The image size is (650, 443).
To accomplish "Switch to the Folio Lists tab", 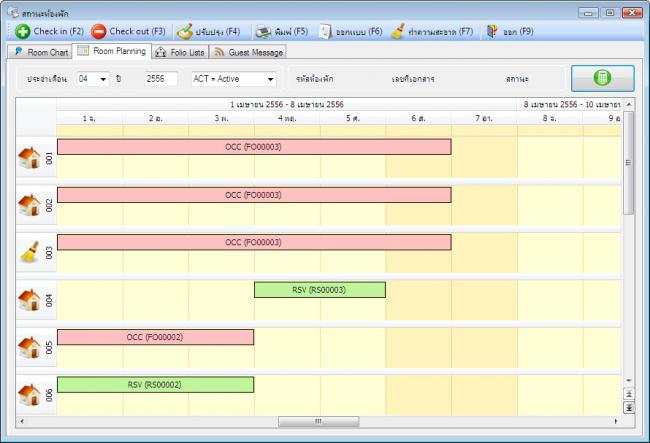I will tap(180, 52).
